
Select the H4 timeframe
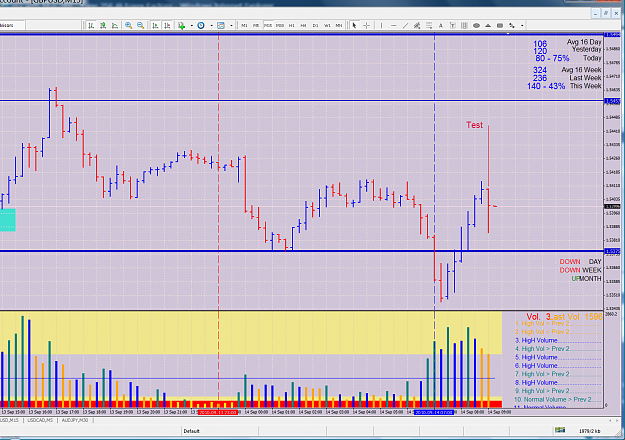[303, 26]
